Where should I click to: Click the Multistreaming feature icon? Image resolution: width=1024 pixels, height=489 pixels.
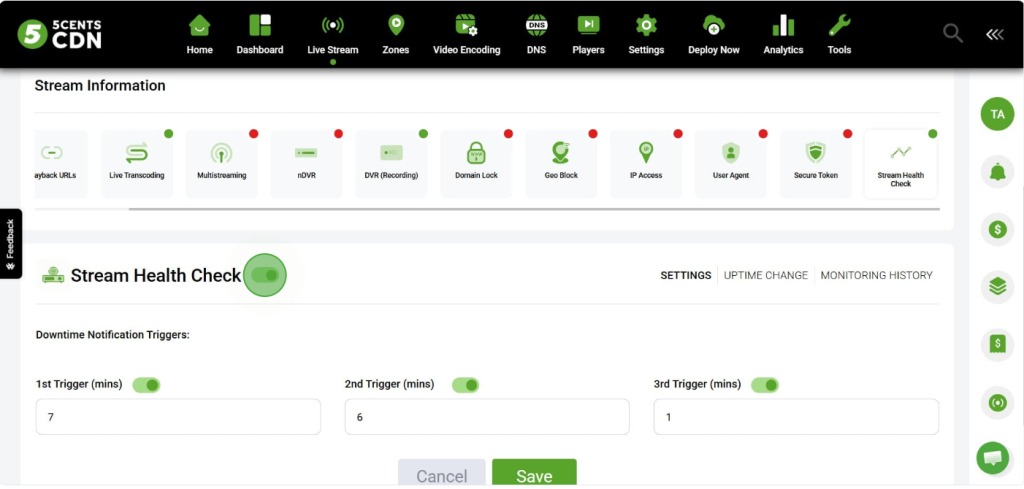pos(221,153)
